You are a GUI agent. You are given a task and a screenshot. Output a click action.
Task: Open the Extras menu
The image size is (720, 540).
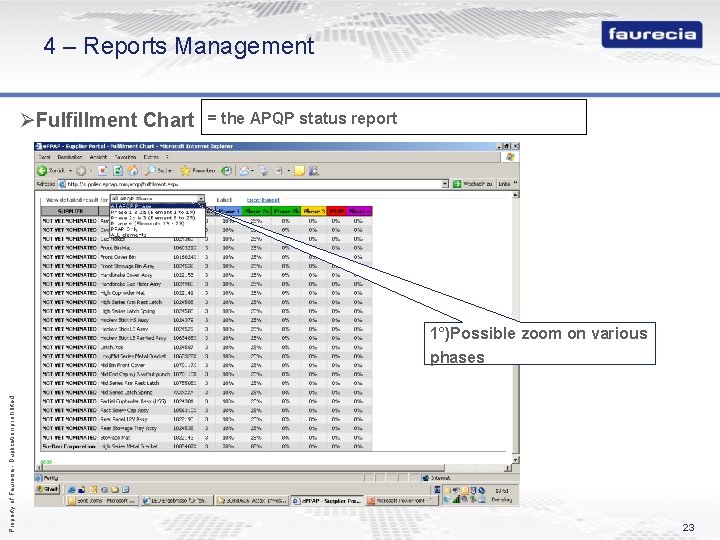point(151,157)
